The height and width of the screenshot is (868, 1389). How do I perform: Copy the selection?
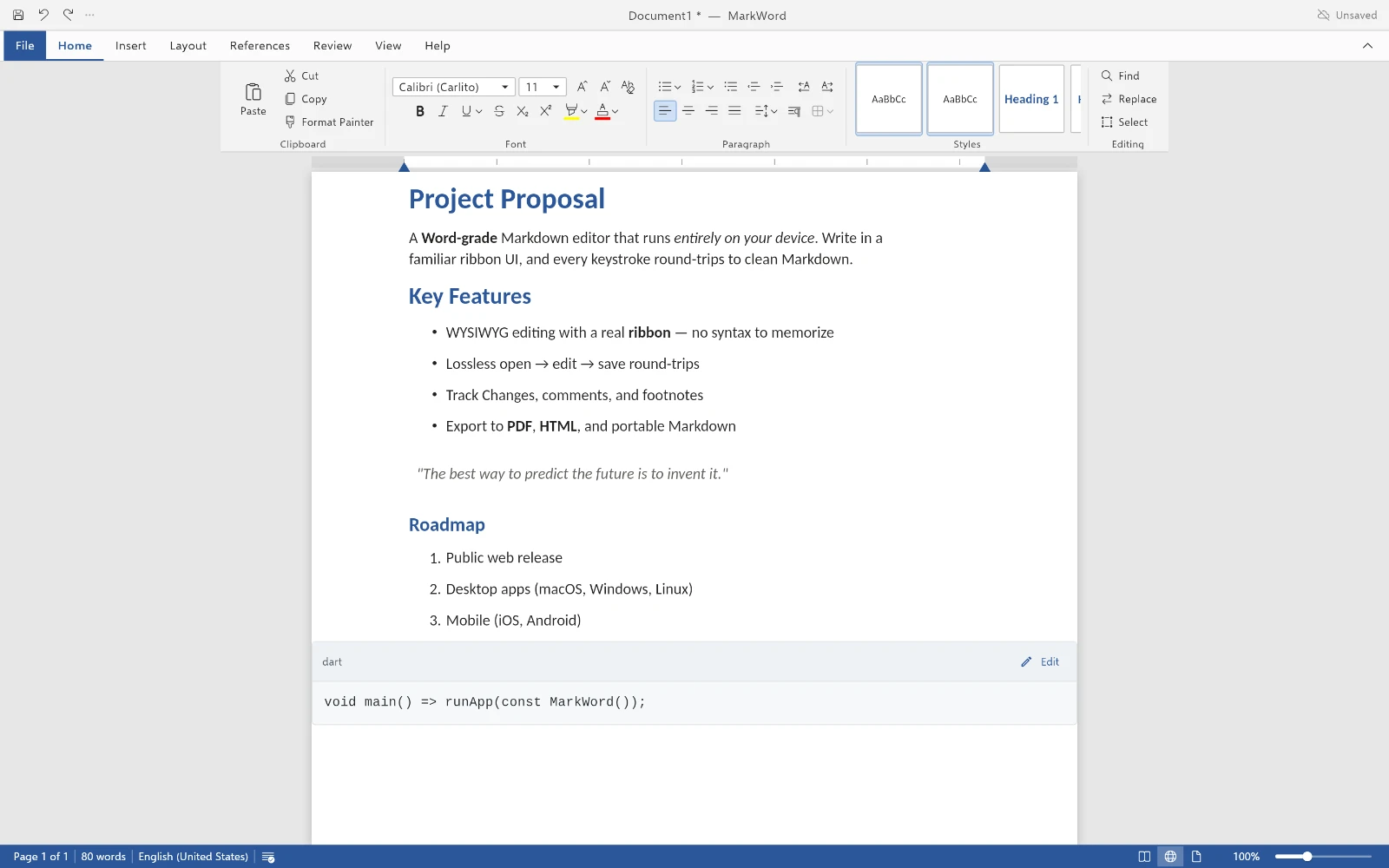306,99
